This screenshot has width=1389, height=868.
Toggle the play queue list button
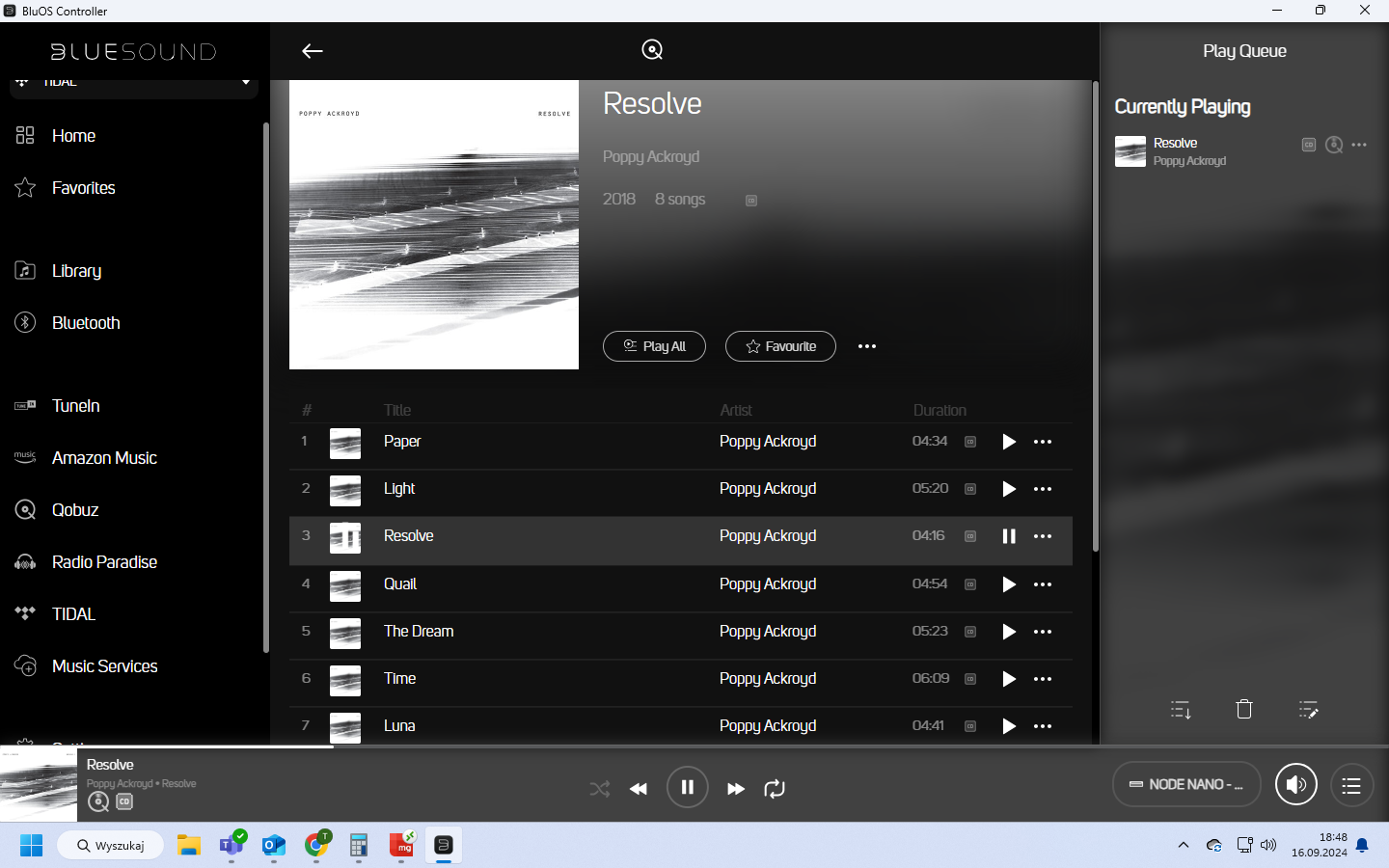1352,785
